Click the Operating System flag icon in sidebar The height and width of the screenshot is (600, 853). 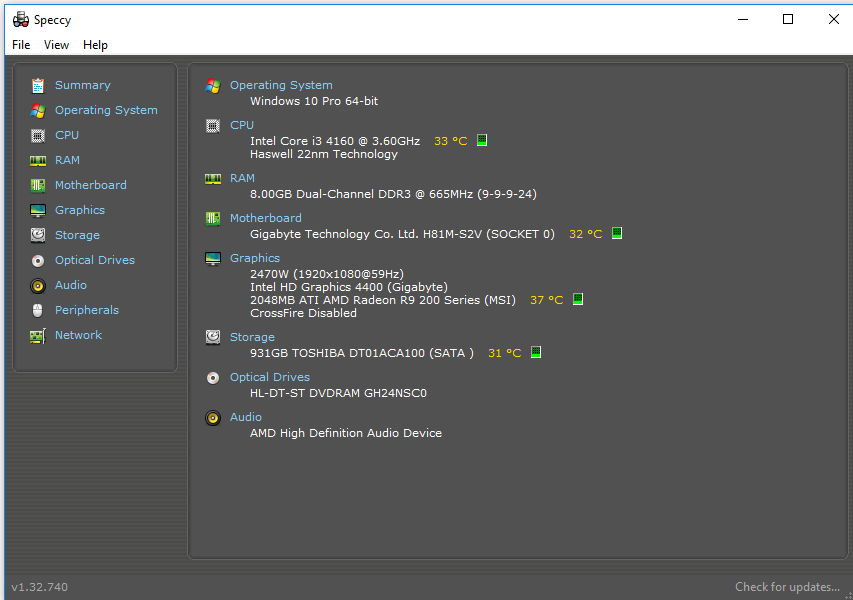point(38,110)
